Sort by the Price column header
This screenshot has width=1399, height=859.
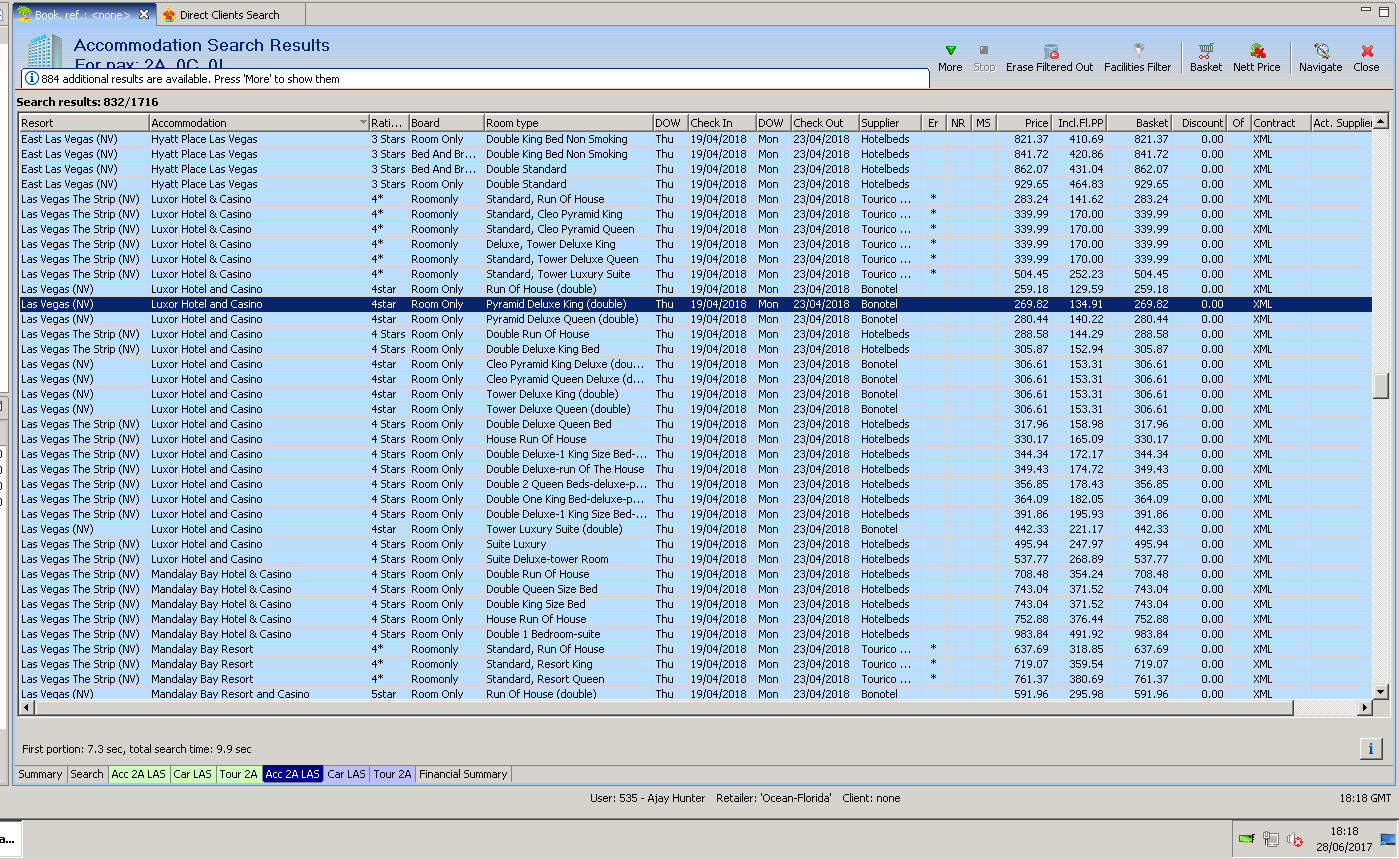1024,123
